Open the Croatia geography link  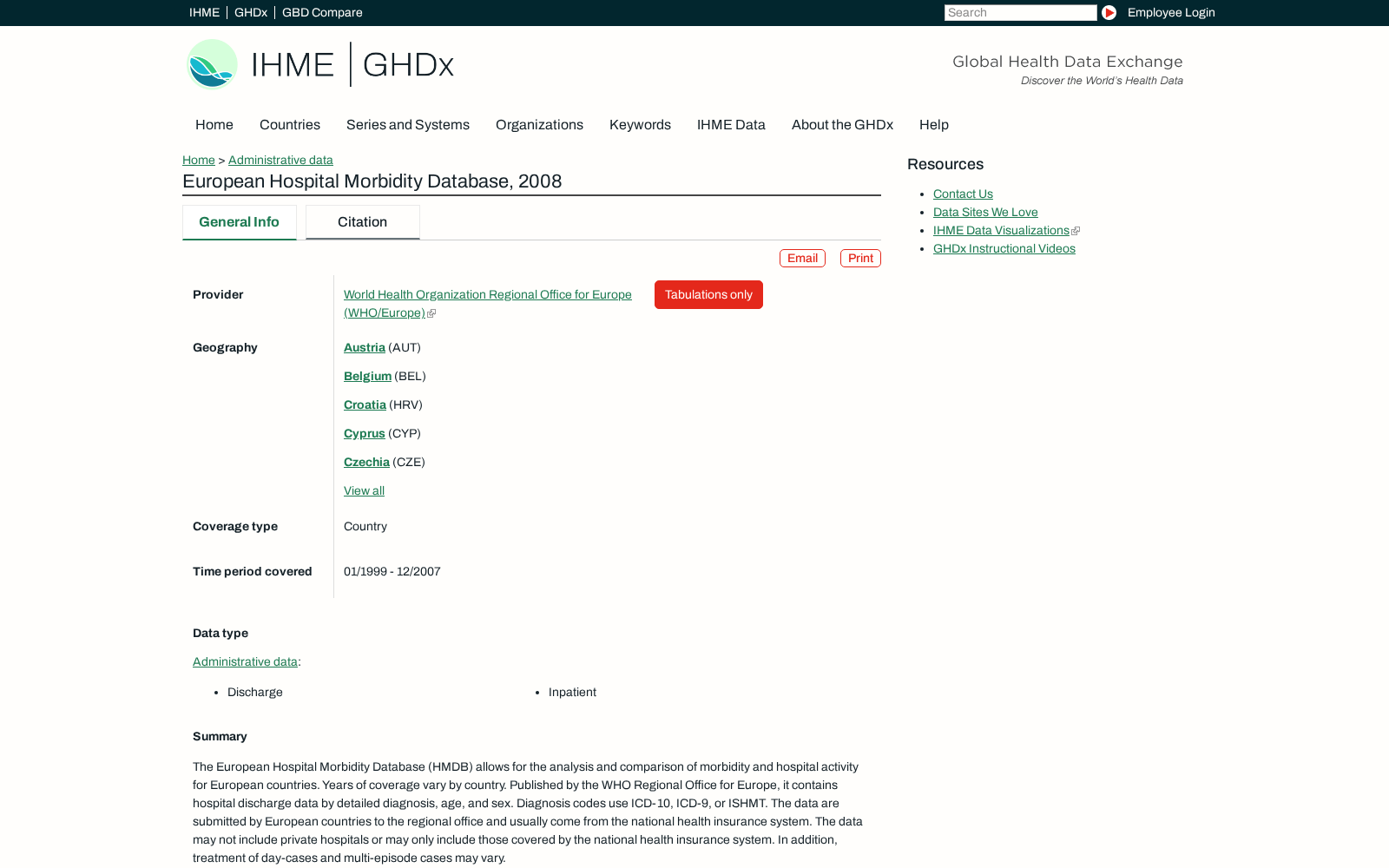[365, 404]
